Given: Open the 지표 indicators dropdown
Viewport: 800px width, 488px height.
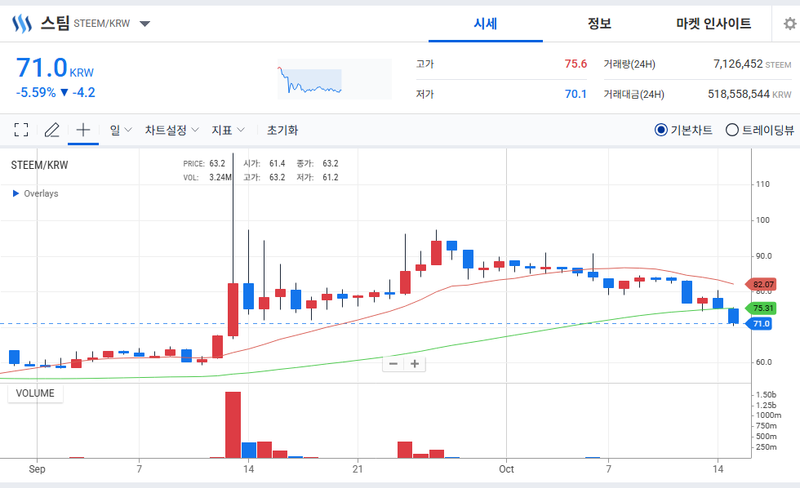Looking at the screenshot, I should coord(228,130).
